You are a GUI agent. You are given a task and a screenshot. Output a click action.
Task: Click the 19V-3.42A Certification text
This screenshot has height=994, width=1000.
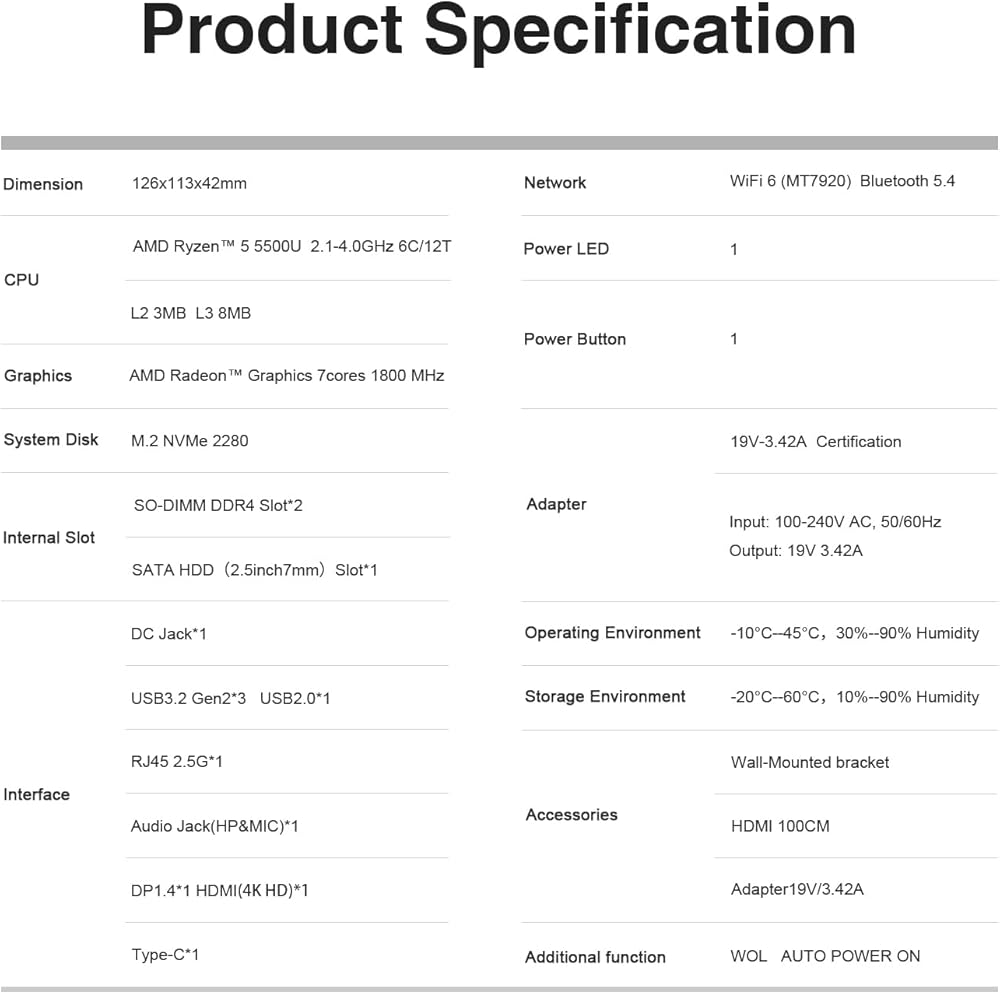pos(815,441)
